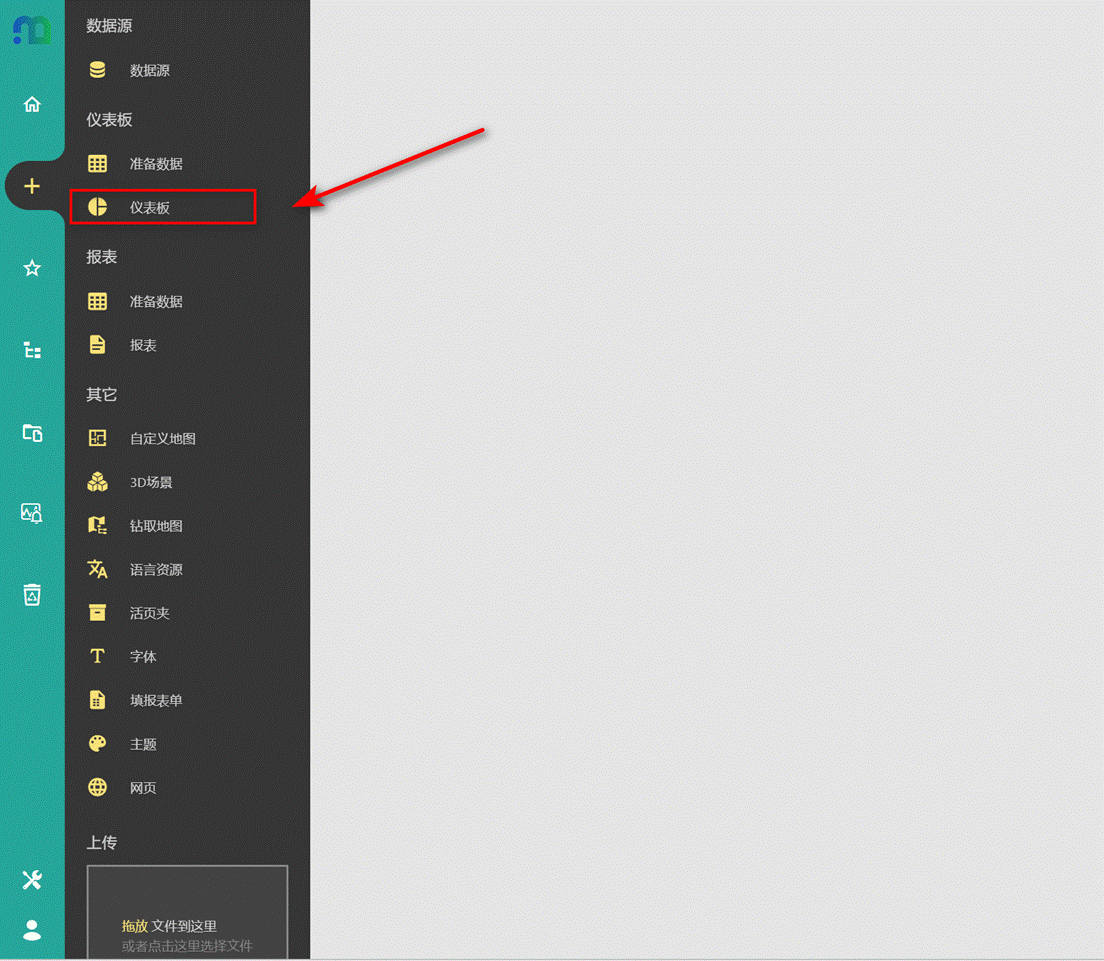Open the document tree structure icon

pos(32,350)
